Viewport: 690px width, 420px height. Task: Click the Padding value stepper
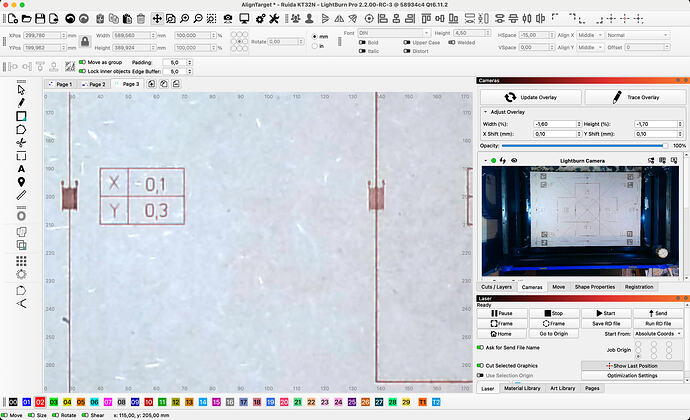(x=190, y=63)
